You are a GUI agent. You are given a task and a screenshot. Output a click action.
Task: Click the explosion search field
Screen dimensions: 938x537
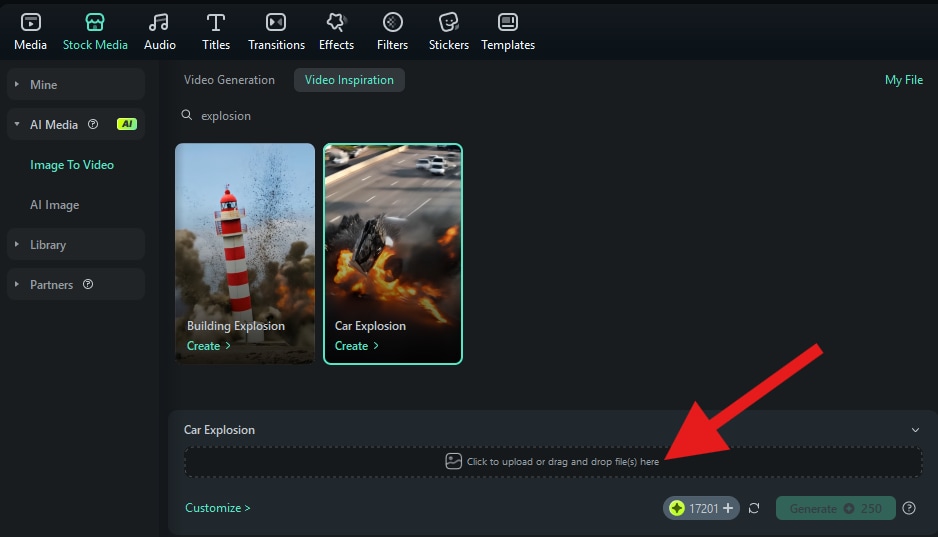(226, 115)
